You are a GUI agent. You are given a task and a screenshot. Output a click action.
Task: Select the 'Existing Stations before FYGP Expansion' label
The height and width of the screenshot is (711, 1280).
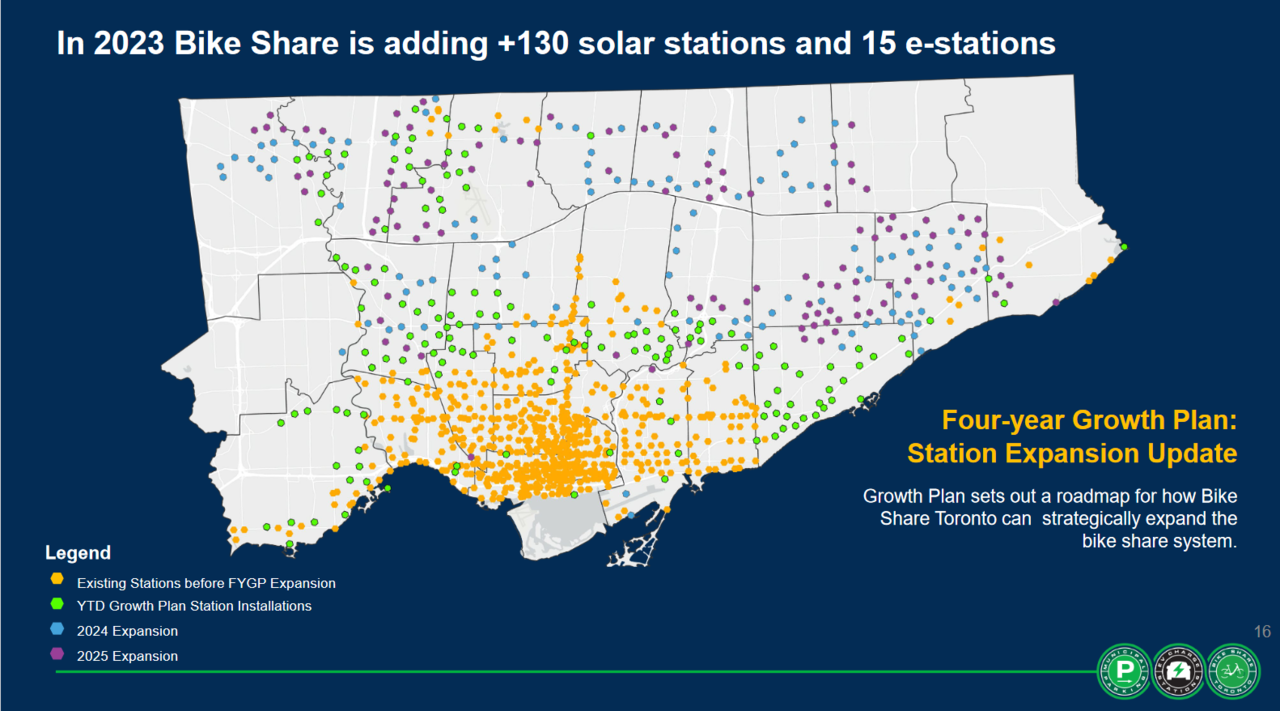[x=206, y=582]
